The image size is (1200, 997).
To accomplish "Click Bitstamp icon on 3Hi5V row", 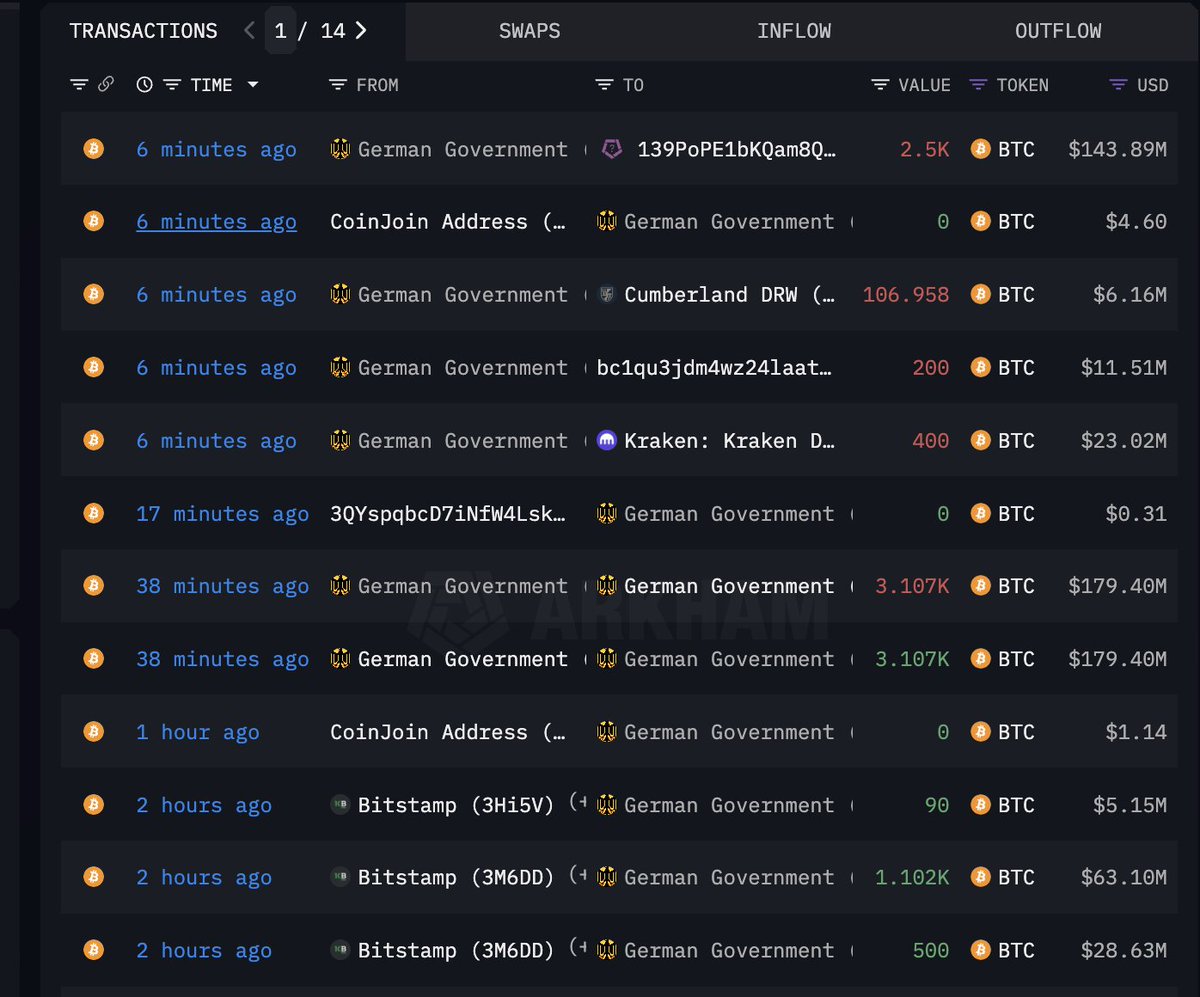I will tap(340, 805).
